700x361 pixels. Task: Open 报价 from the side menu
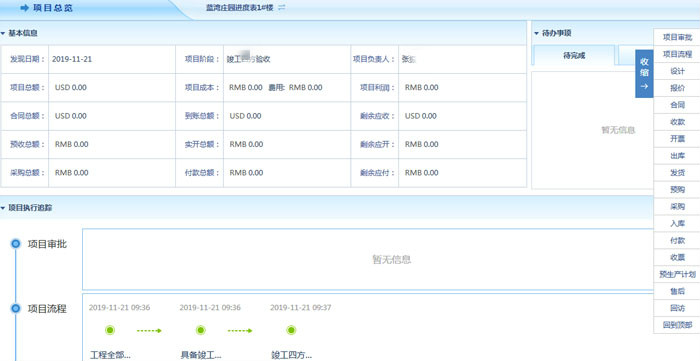[677, 88]
